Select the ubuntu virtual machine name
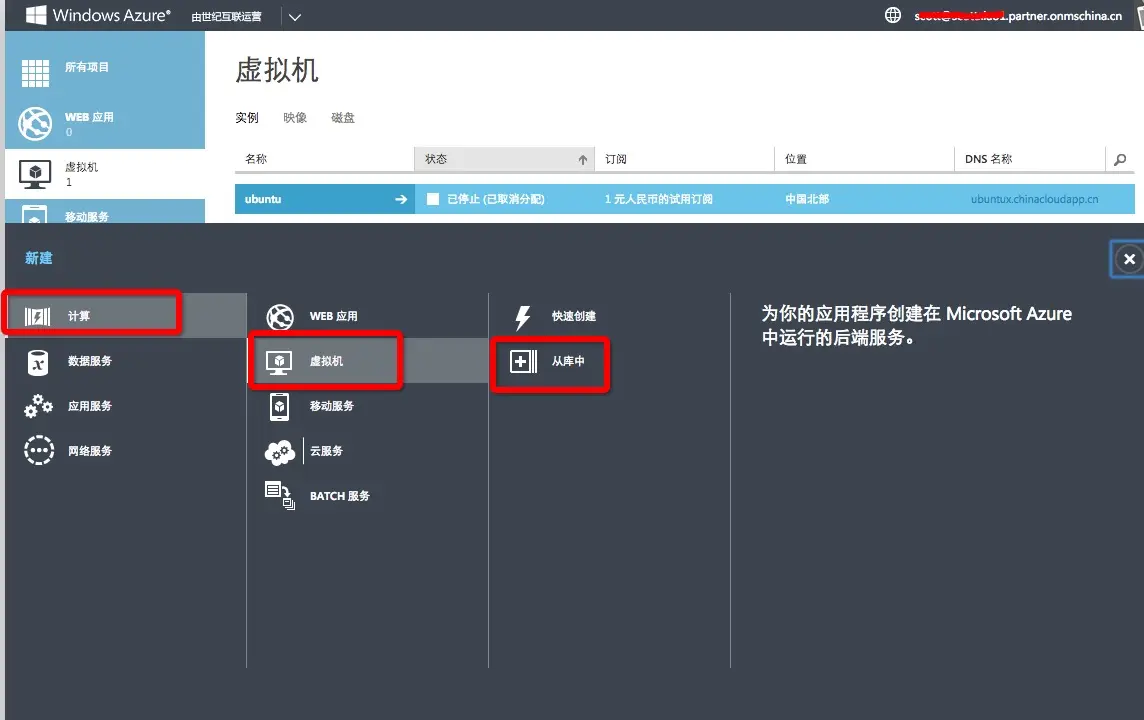The height and width of the screenshot is (720, 1144). click(263, 199)
